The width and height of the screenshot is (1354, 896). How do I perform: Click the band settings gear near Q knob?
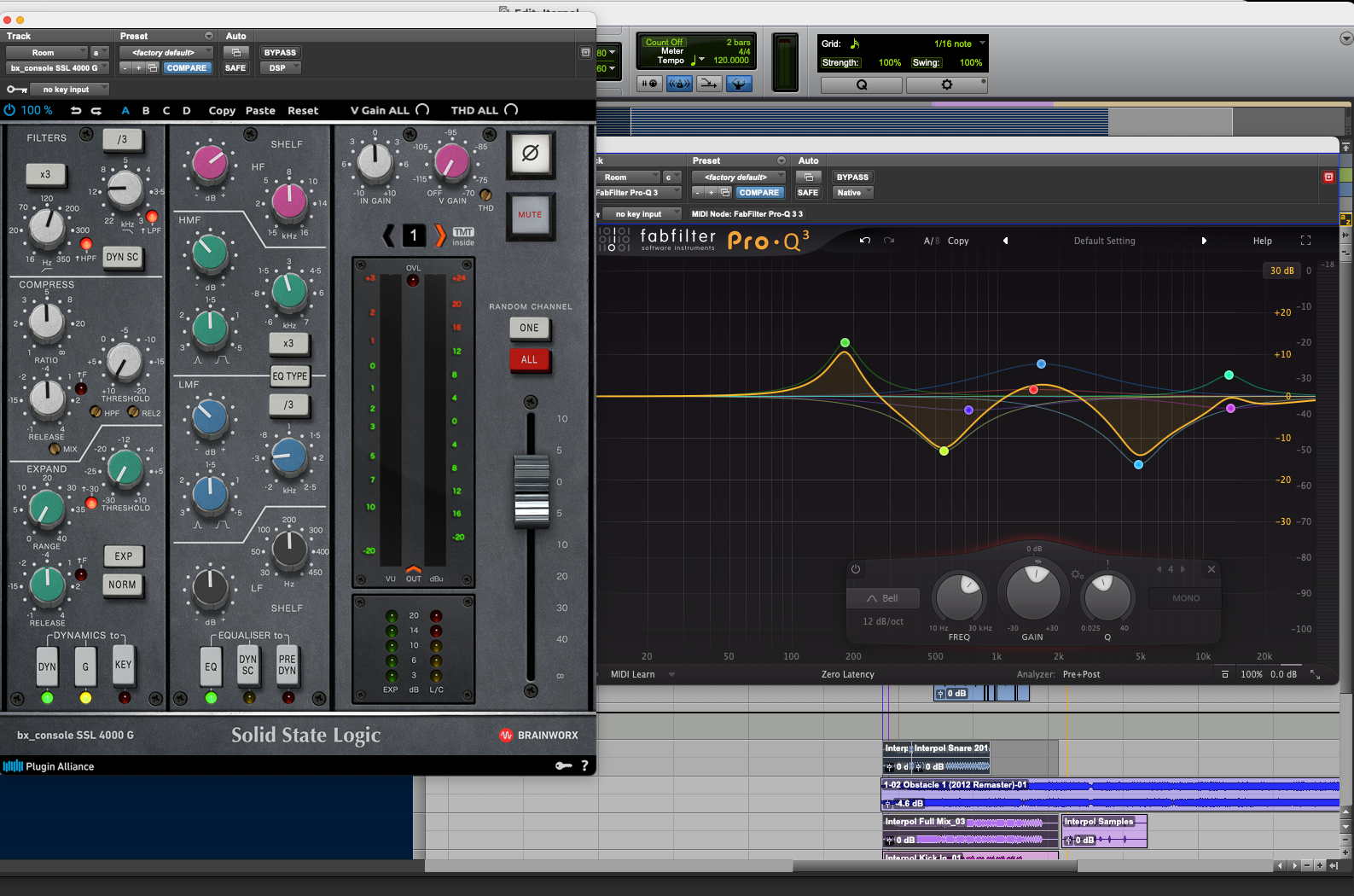(x=1076, y=574)
